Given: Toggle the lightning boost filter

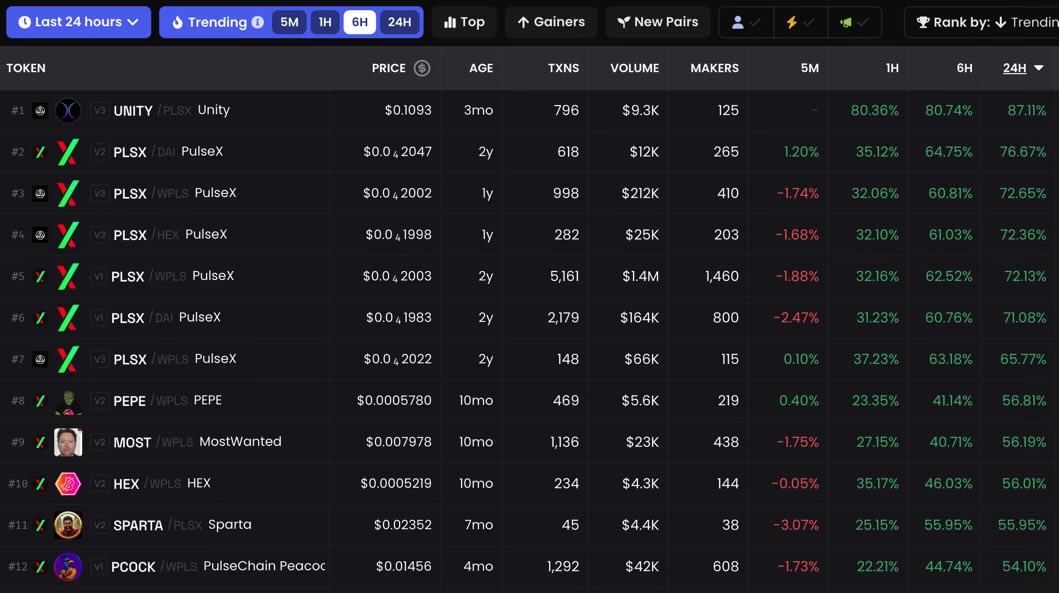Looking at the screenshot, I should (x=800, y=22).
